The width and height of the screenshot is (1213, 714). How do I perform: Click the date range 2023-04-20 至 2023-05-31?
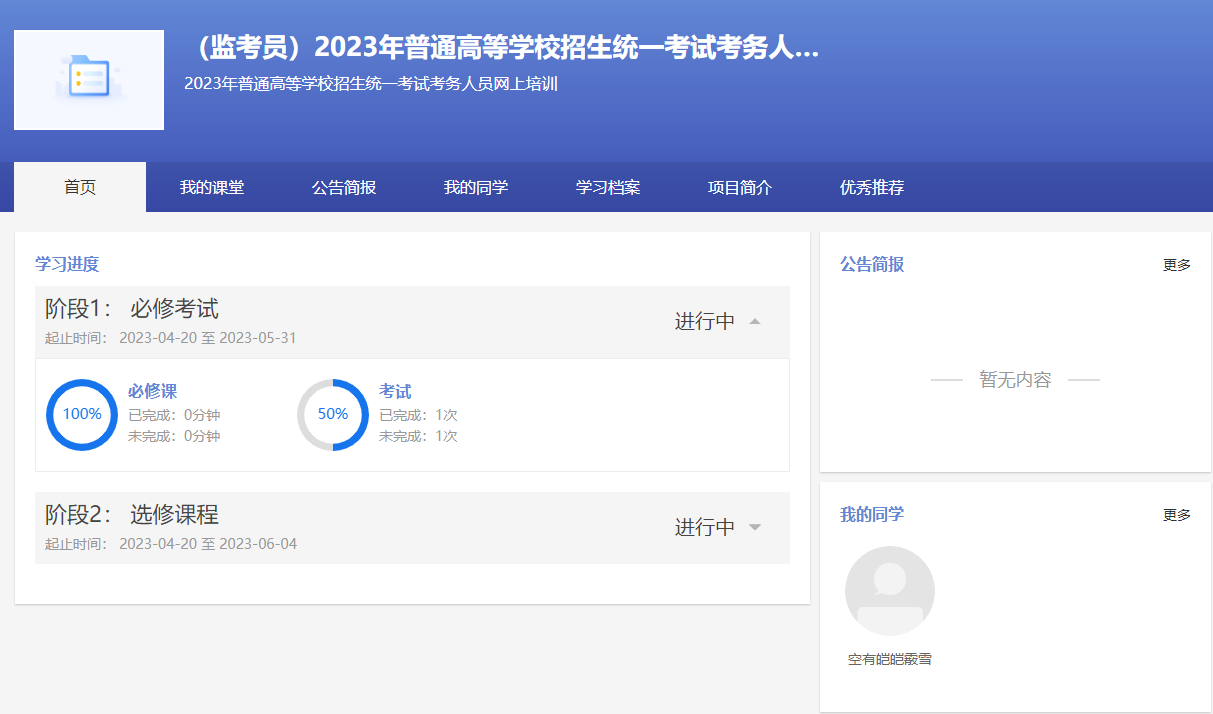coord(208,338)
